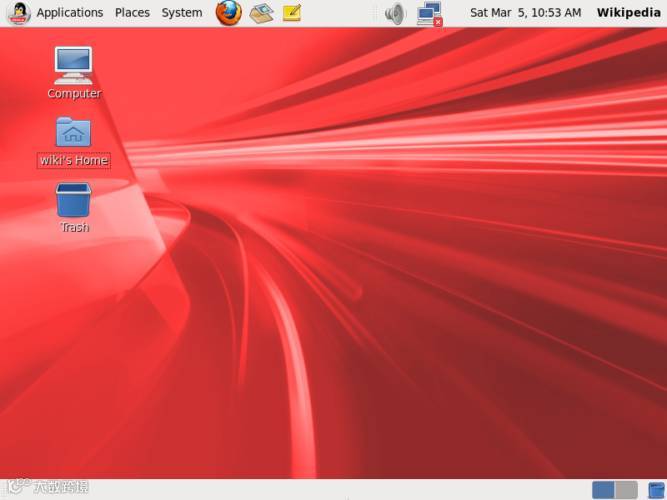Open the sticky notes launcher icon

[x=292, y=13]
